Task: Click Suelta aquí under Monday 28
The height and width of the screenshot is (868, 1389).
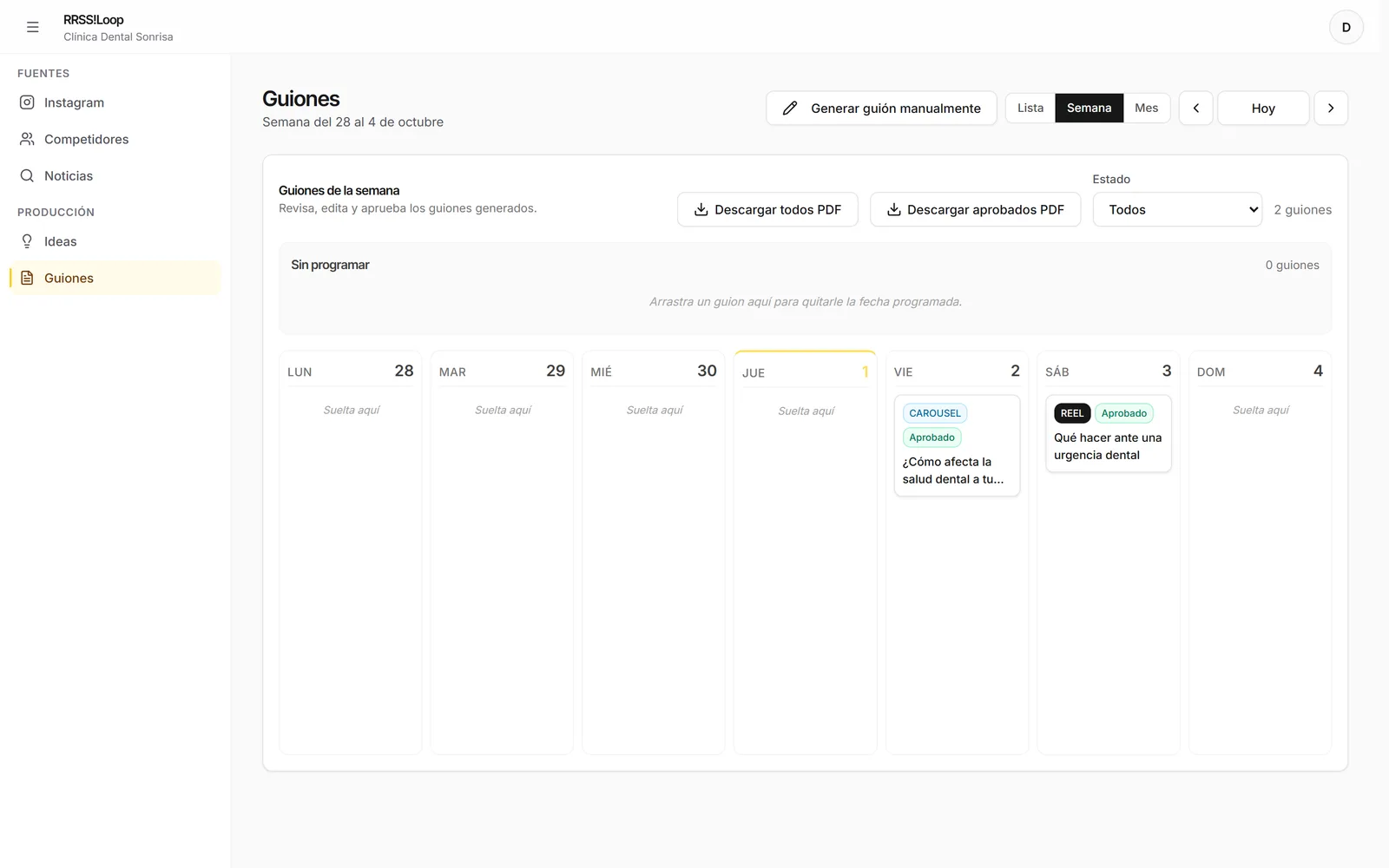Action: point(352,410)
